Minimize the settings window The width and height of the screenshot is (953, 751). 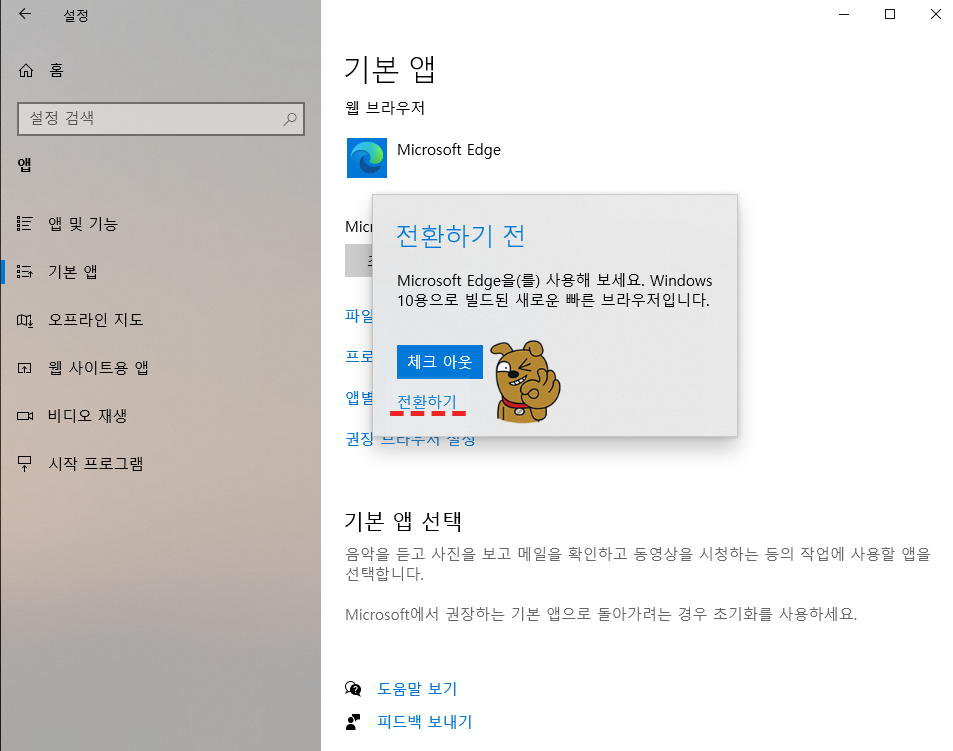844,14
